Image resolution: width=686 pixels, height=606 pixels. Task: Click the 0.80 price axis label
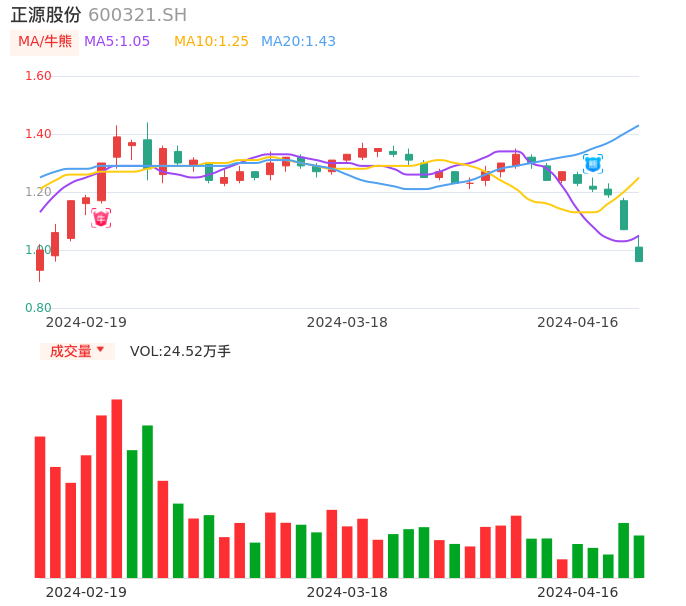[38, 308]
